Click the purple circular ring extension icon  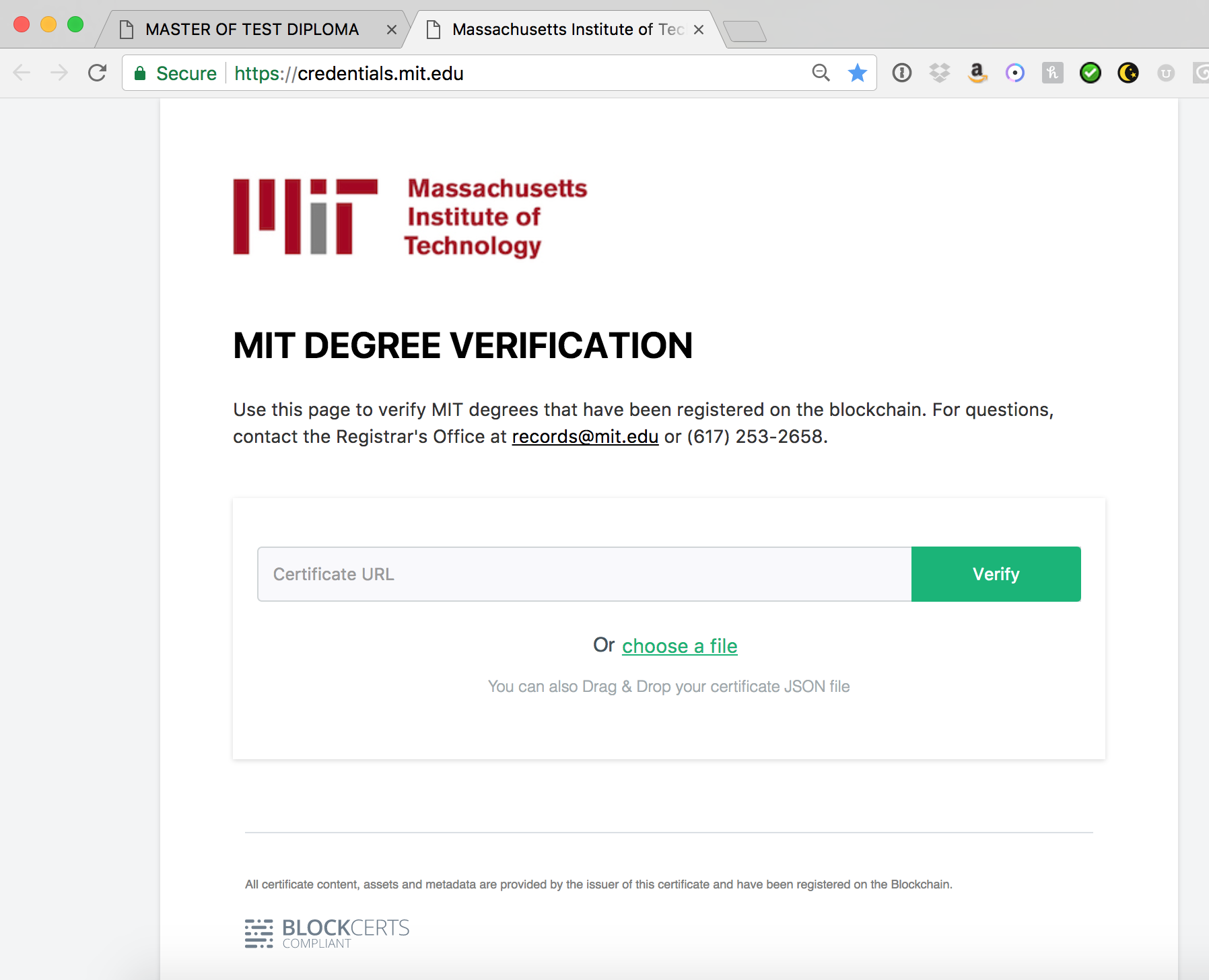(1015, 73)
